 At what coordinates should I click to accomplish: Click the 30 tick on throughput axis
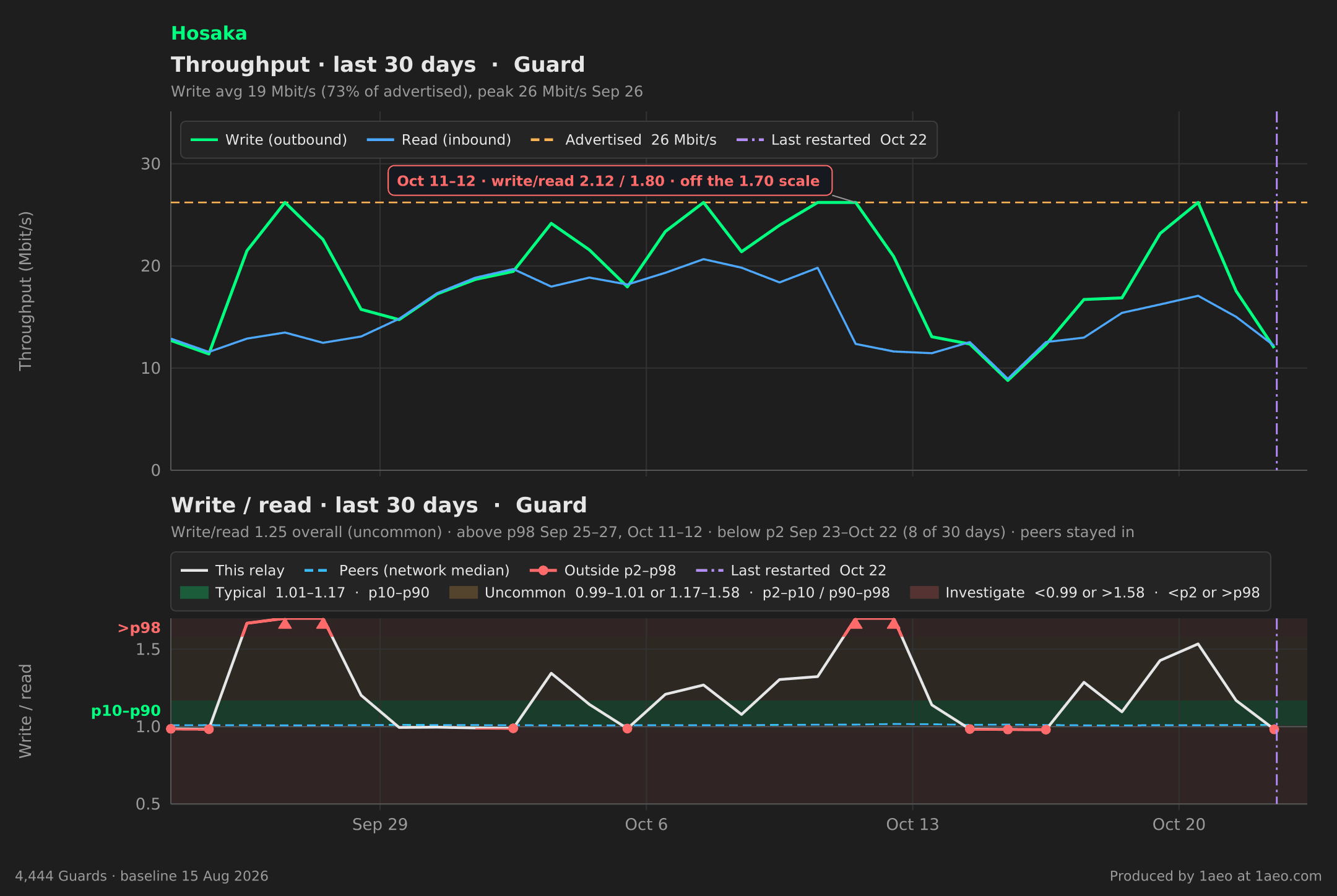click(x=150, y=164)
